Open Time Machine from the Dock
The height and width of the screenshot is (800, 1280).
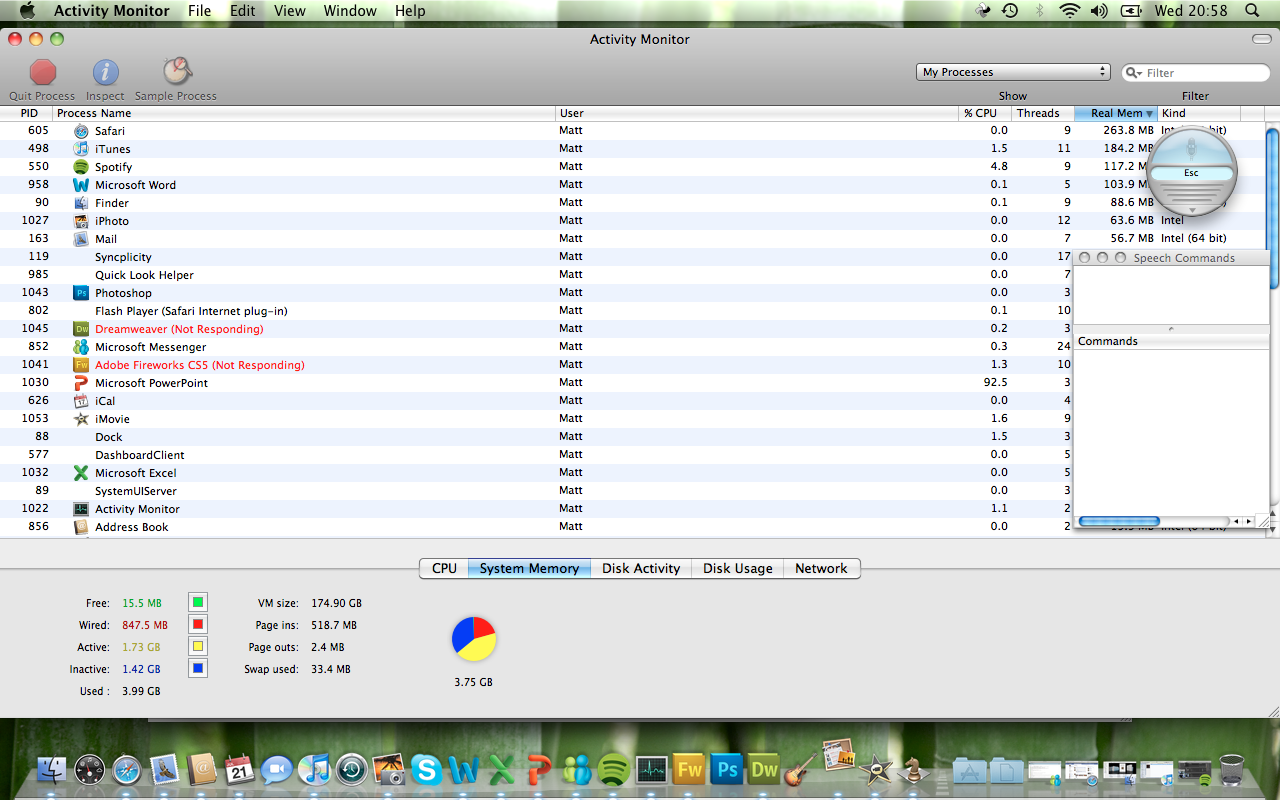click(x=352, y=769)
